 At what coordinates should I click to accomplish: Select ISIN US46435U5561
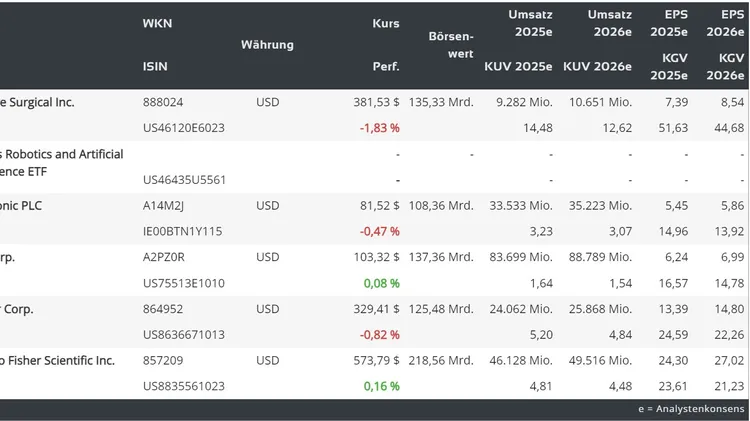tap(184, 180)
